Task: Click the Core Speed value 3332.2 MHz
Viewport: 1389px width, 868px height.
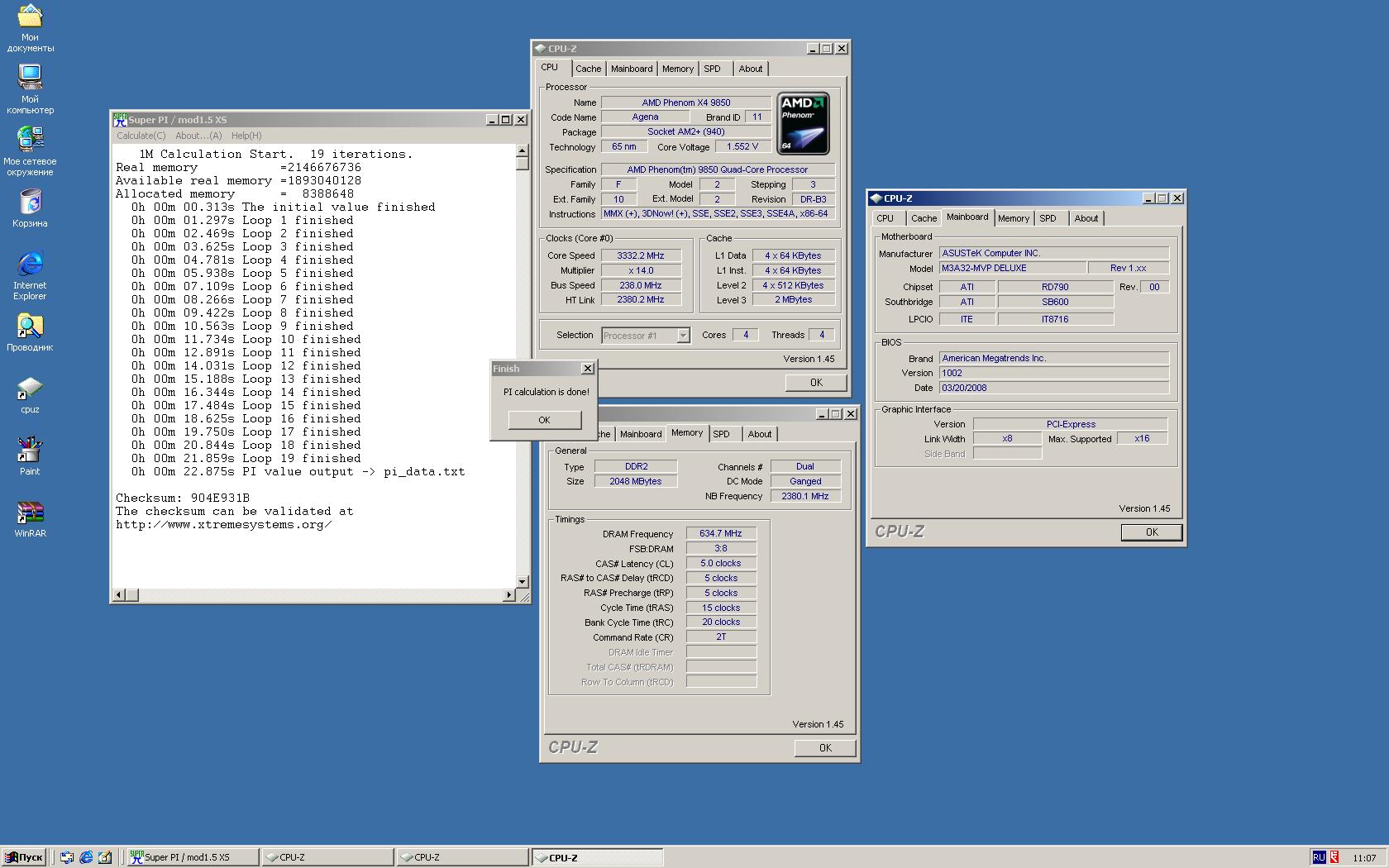Action: (x=641, y=255)
